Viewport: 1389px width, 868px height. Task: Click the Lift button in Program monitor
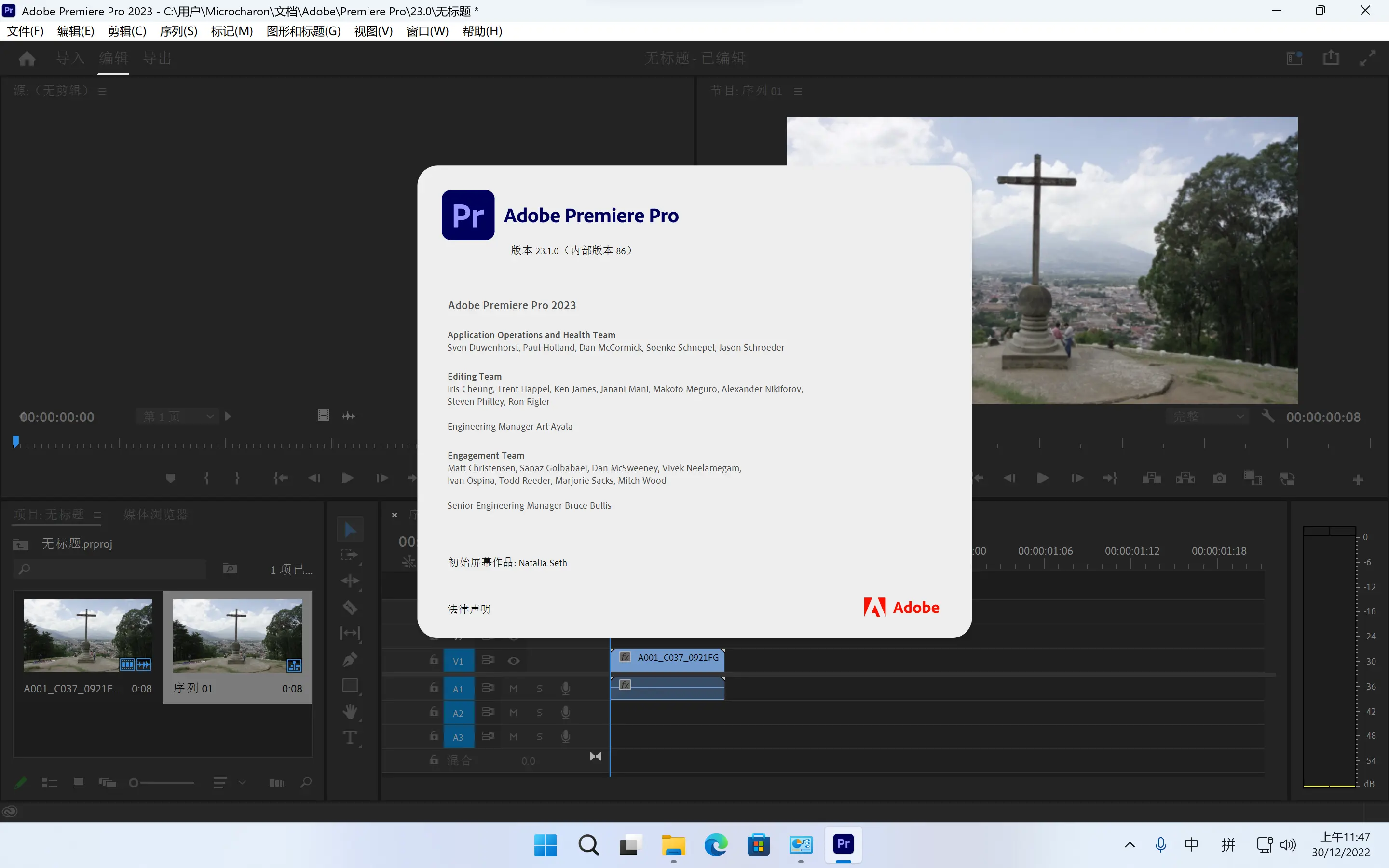(x=1151, y=478)
